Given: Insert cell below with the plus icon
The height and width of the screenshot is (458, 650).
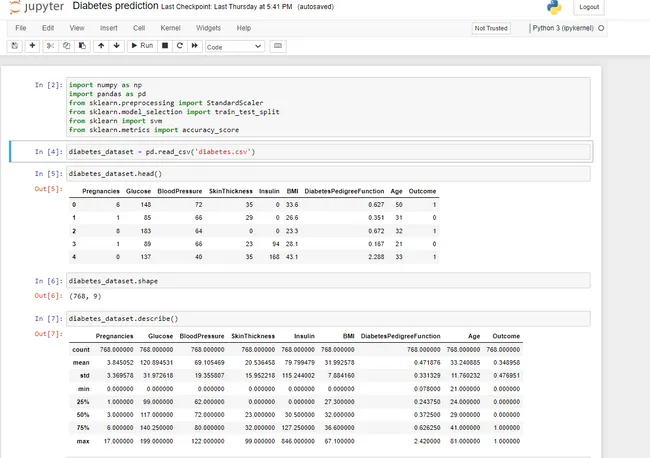Looking at the screenshot, I should (32, 46).
